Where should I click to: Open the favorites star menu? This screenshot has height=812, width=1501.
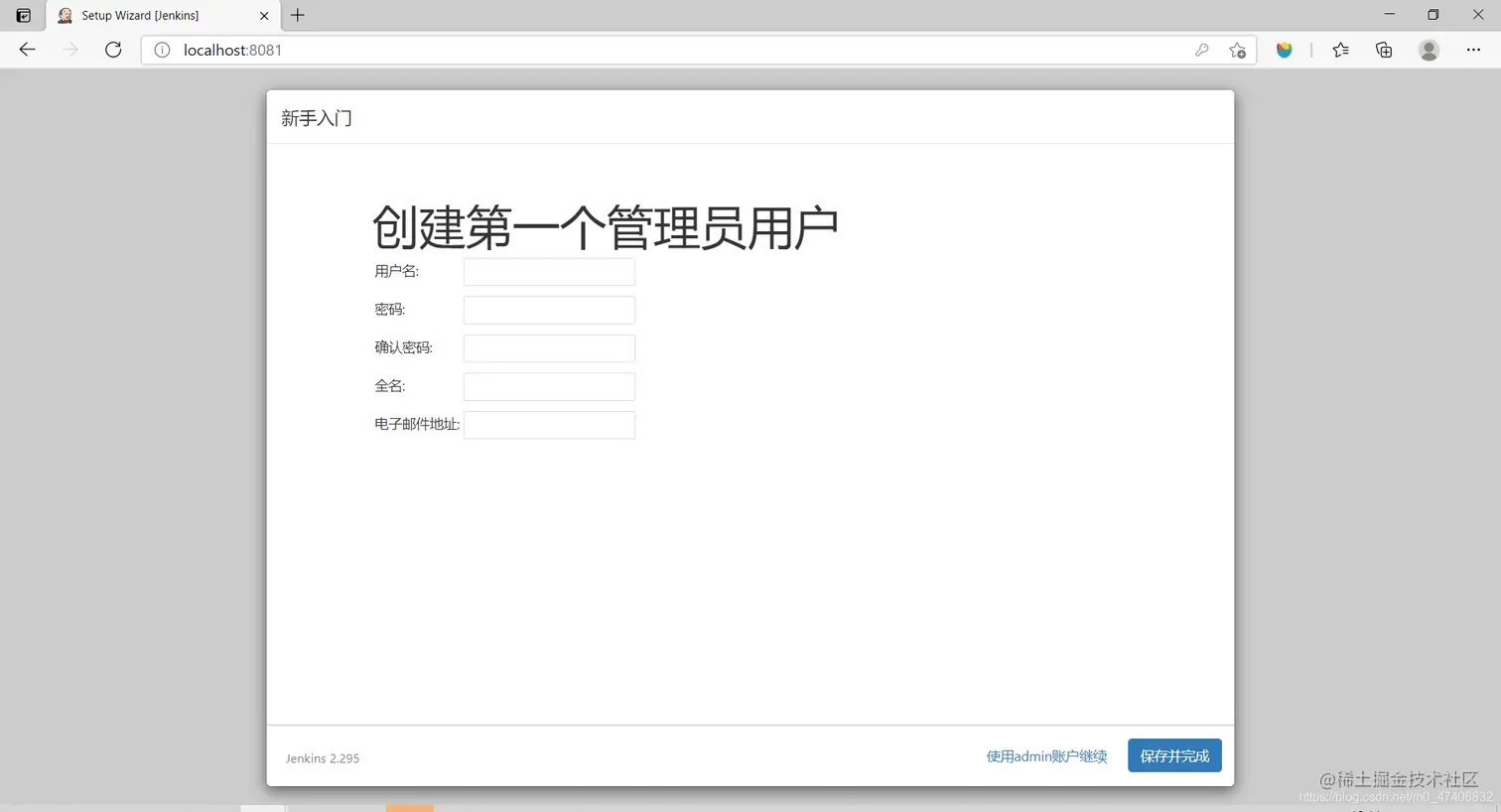pyautogui.click(x=1340, y=50)
